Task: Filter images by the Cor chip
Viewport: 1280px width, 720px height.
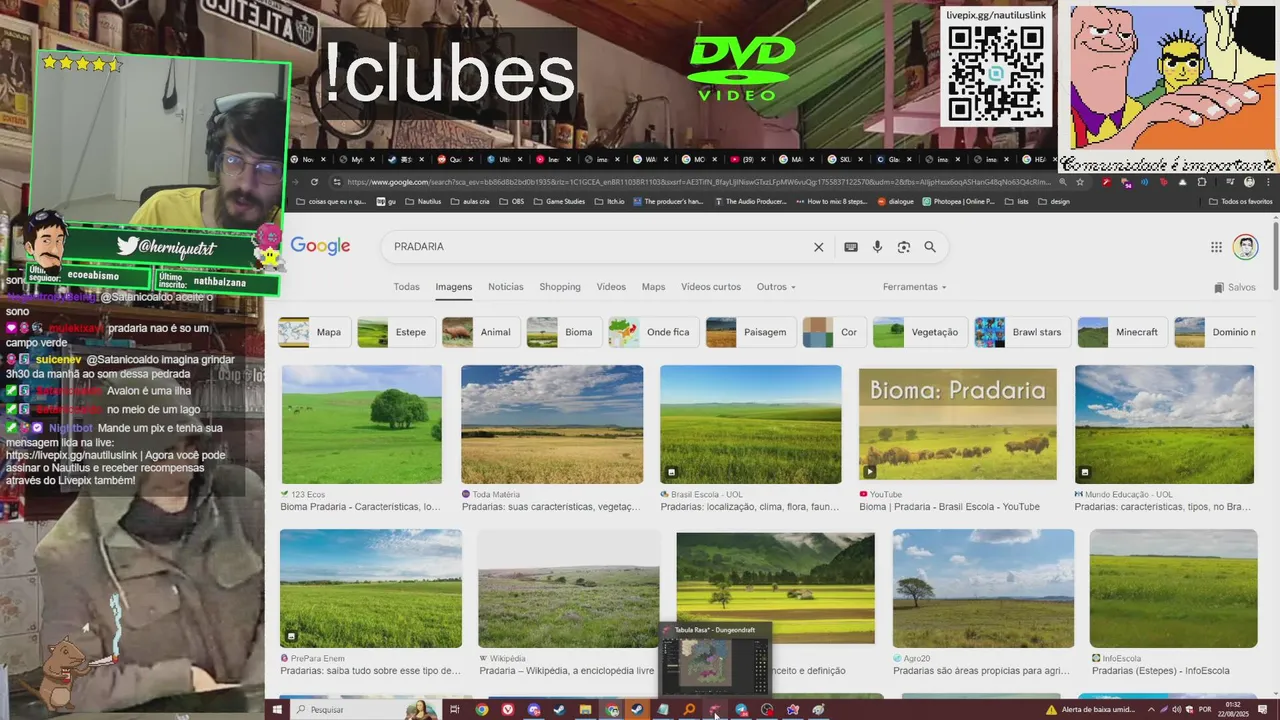Action: pyautogui.click(x=834, y=332)
